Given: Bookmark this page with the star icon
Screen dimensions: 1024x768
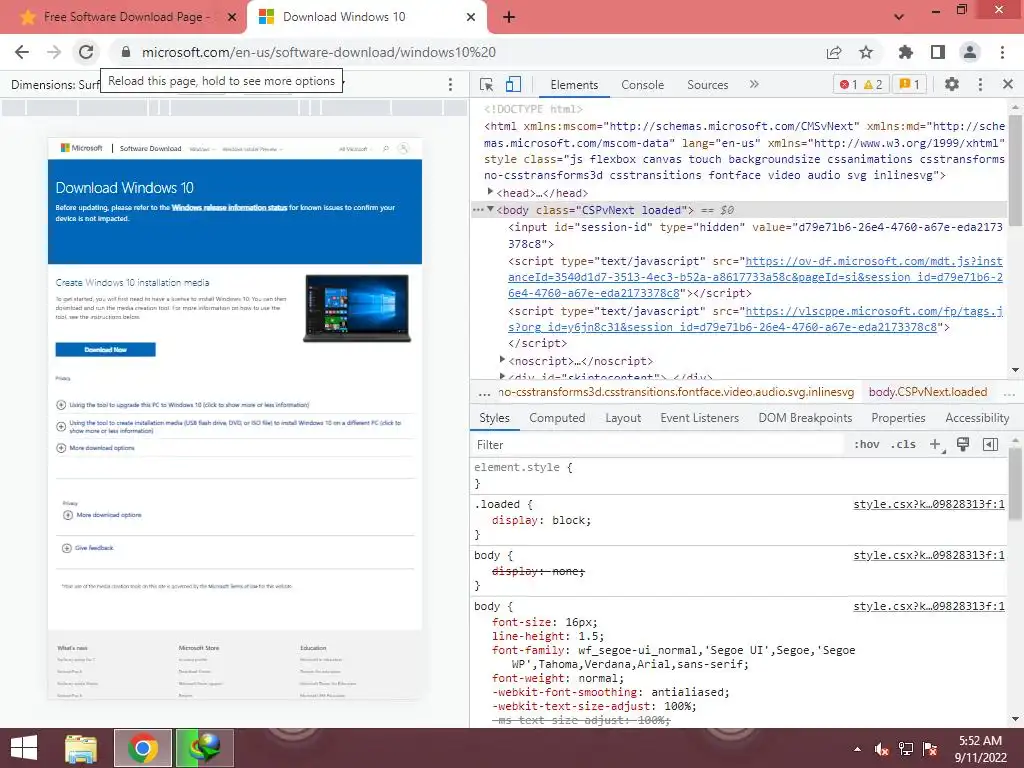Looking at the screenshot, I should point(866,52).
